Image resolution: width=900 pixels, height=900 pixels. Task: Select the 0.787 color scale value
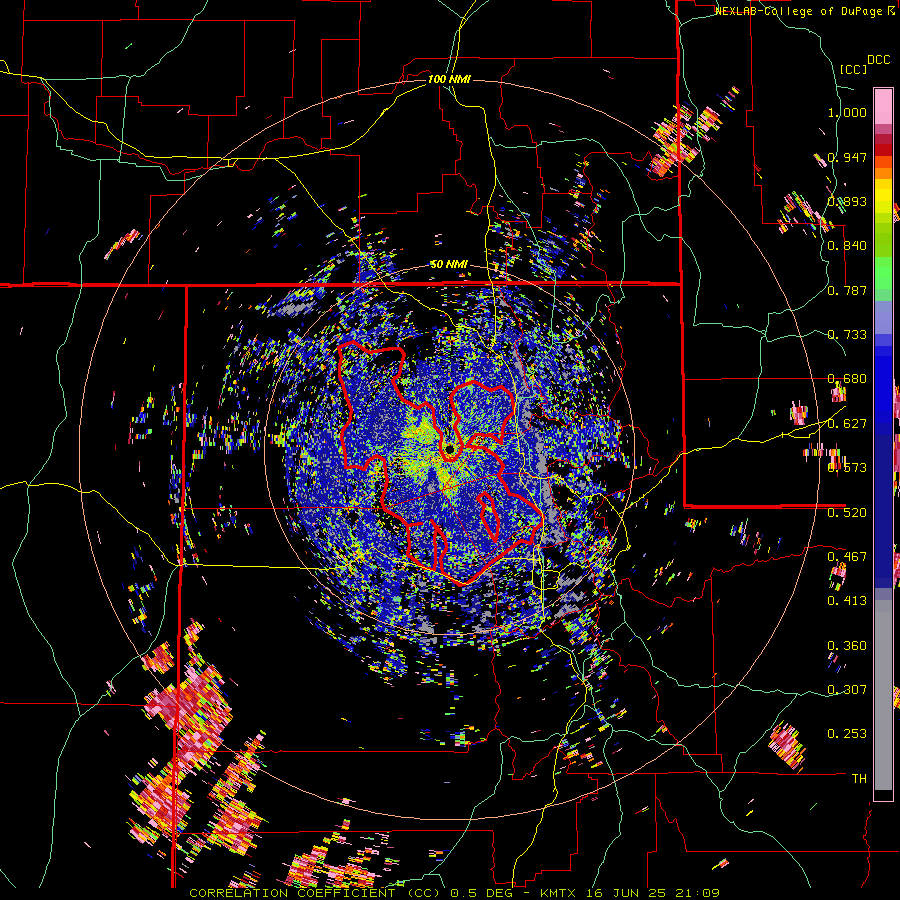coord(847,290)
